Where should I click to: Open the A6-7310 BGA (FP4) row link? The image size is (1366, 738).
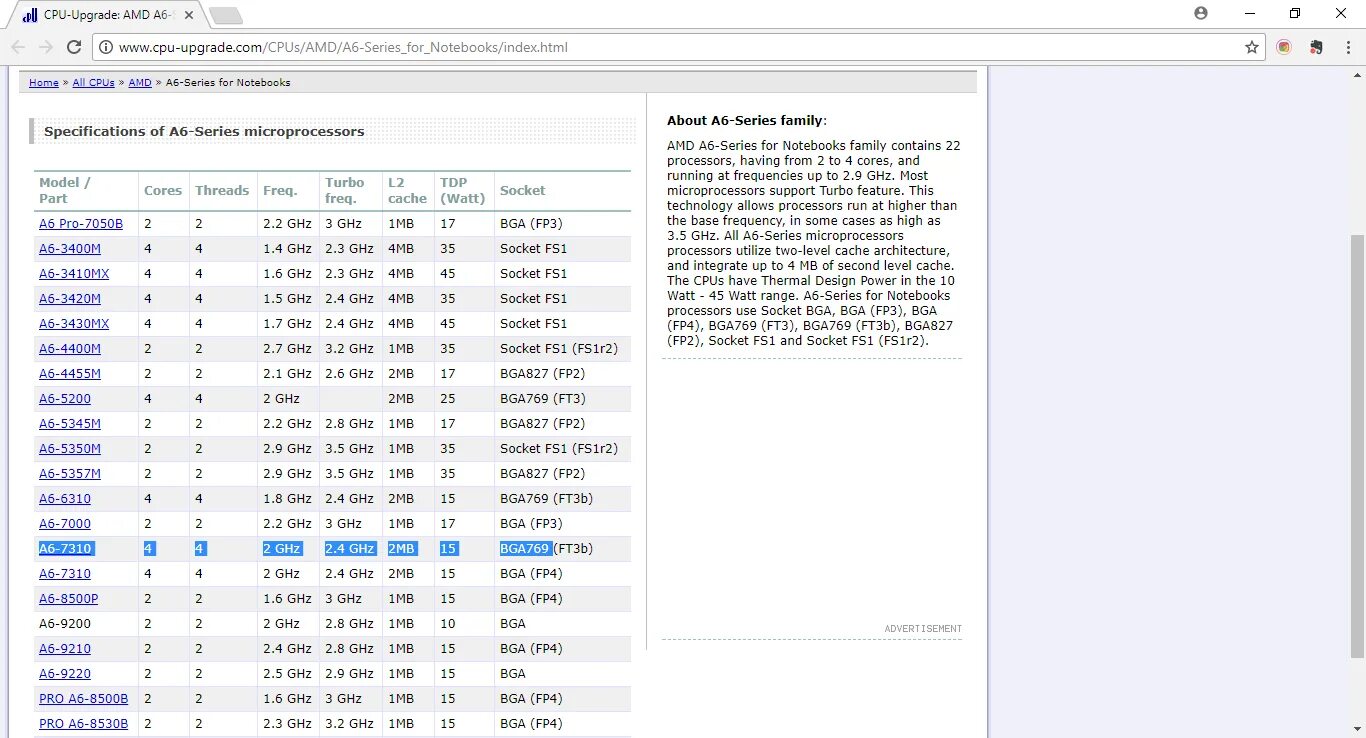click(65, 573)
